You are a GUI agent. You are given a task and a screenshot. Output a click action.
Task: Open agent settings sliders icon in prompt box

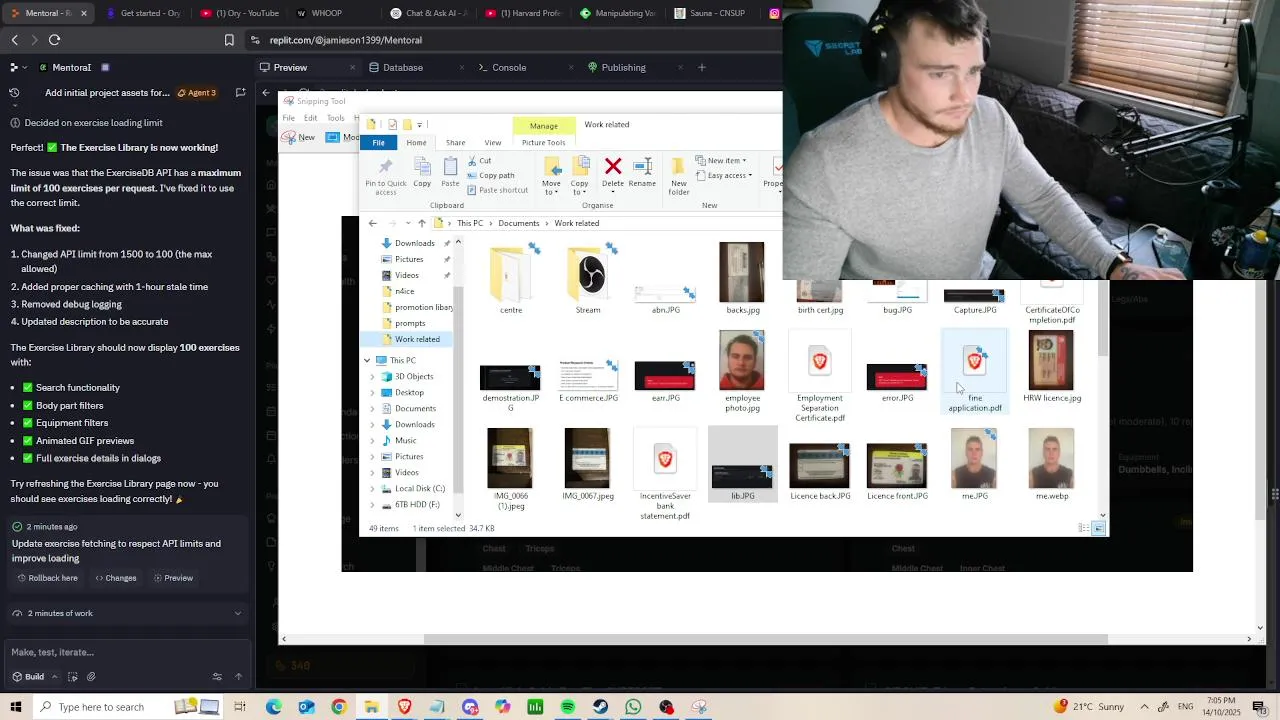[x=217, y=677]
